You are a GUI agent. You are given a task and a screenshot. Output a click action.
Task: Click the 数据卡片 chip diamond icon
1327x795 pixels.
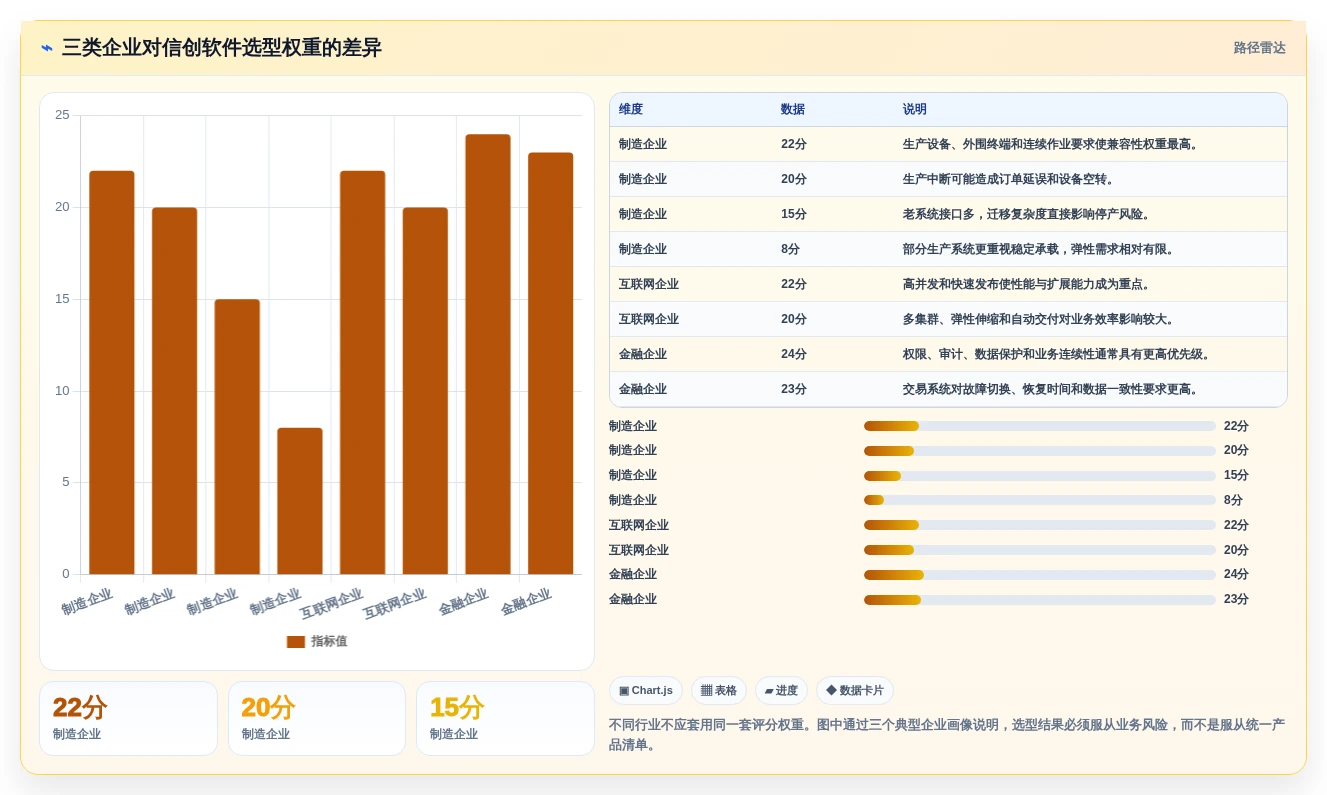click(831, 691)
